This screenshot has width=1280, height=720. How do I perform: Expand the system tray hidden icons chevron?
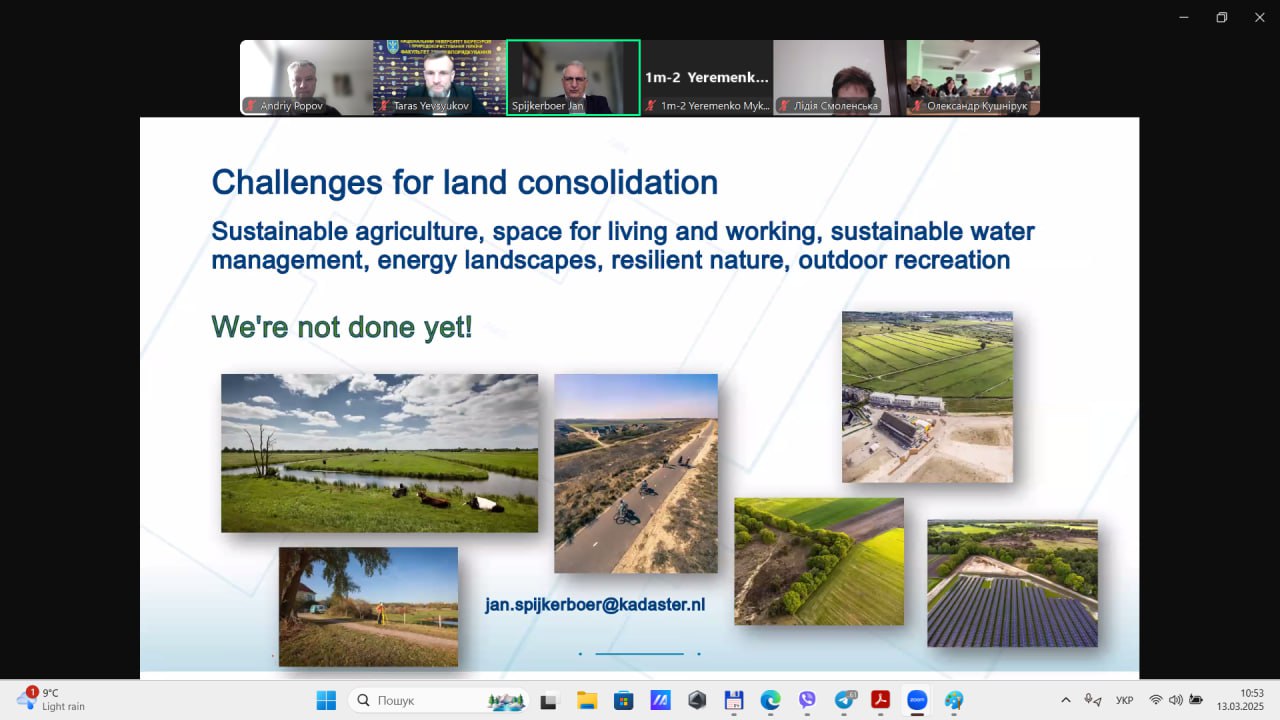pyautogui.click(x=1066, y=700)
